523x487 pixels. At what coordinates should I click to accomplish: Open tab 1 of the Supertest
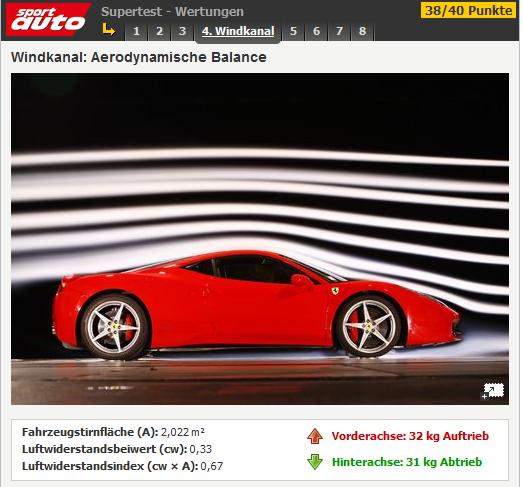click(x=136, y=31)
